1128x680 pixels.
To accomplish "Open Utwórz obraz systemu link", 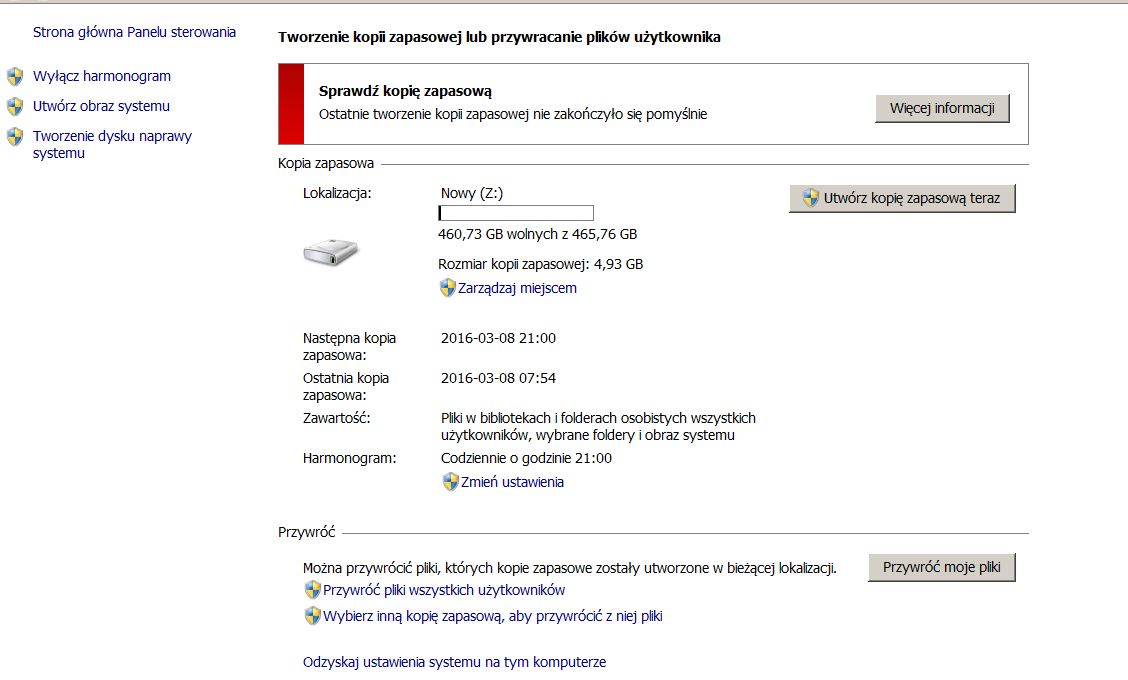I will [x=101, y=106].
